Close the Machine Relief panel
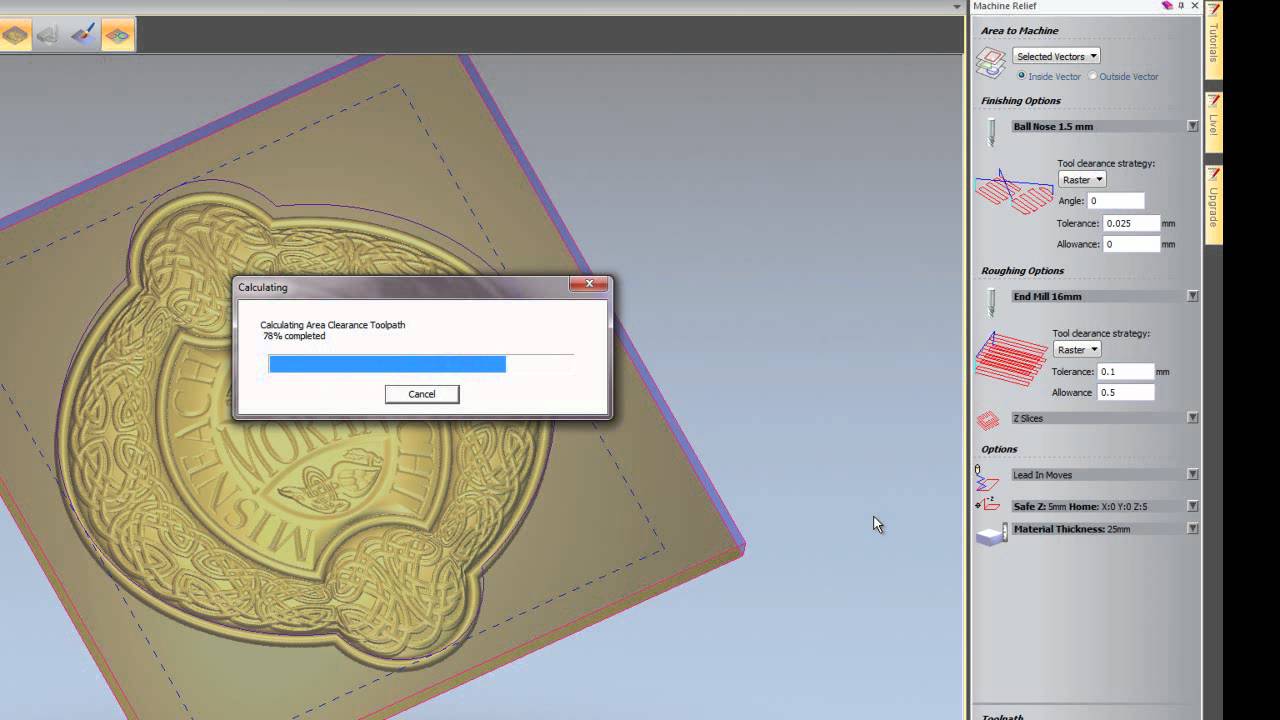The width and height of the screenshot is (1280, 720). point(1194,6)
